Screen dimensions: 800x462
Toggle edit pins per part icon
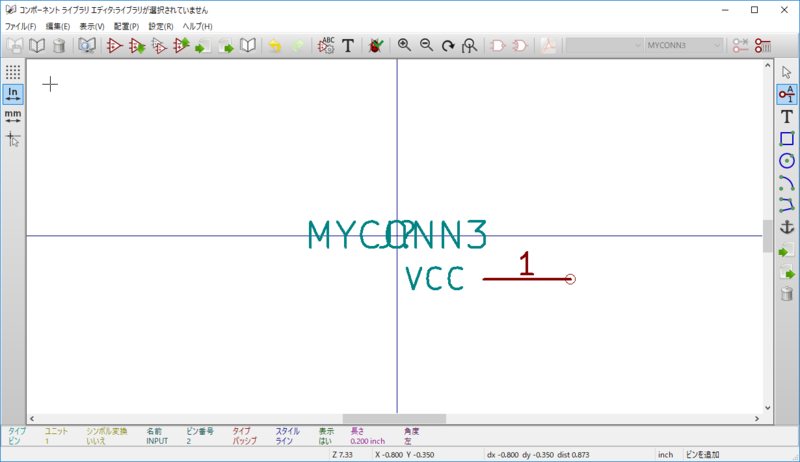(740, 46)
